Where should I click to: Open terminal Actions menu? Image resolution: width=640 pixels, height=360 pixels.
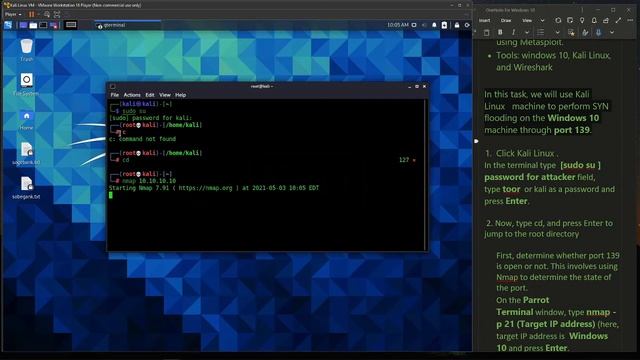[x=132, y=95]
